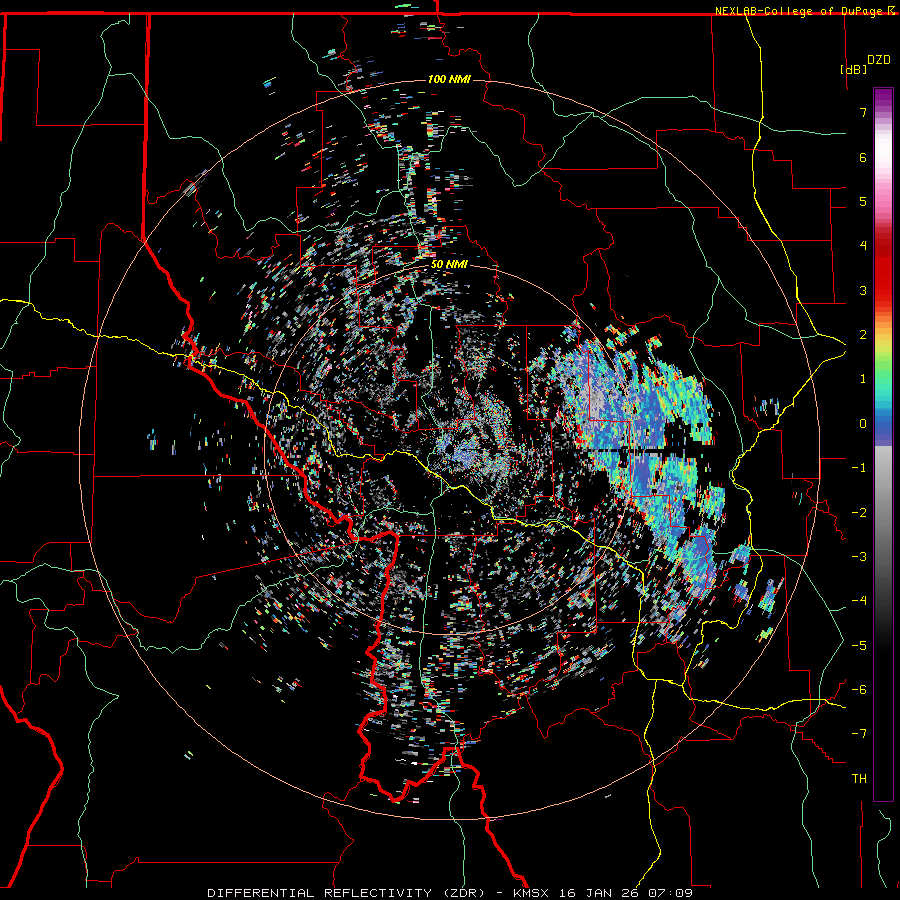The width and height of the screenshot is (900, 900).
Task: Click the 100 NMI range ring label
Action: tap(449, 79)
